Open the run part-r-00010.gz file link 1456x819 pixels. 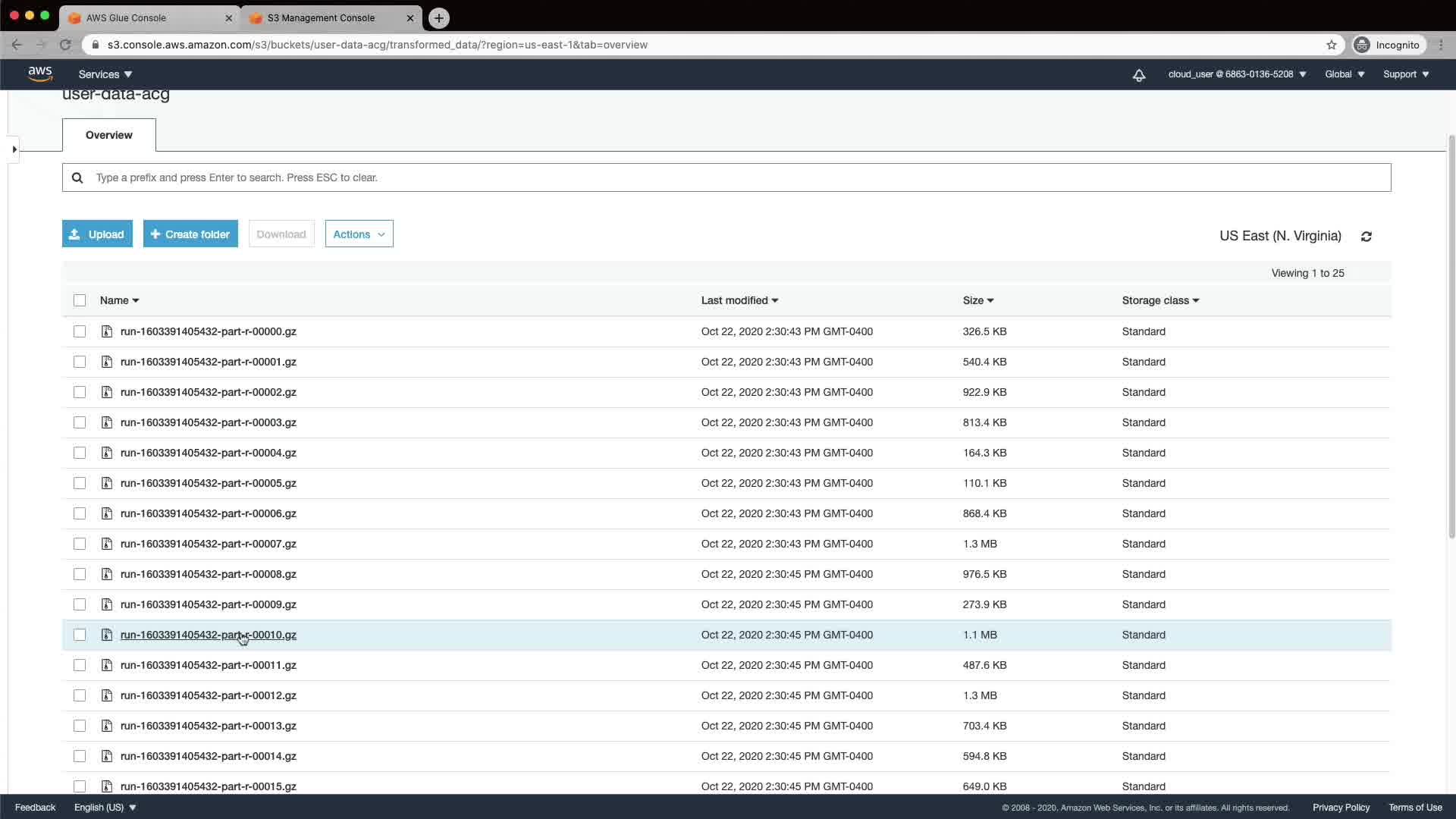pyautogui.click(x=208, y=635)
